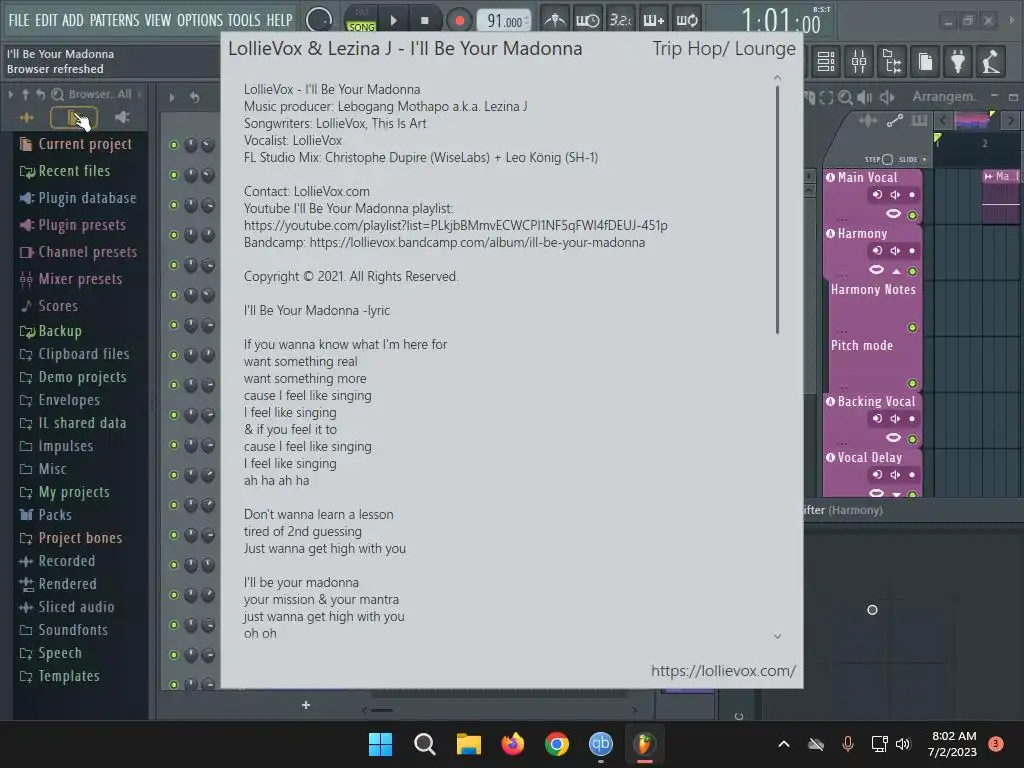The width and height of the screenshot is (1024, 768).
Task: Toggle Main Vocal record arm dot
Action: [x=912, y=195]
